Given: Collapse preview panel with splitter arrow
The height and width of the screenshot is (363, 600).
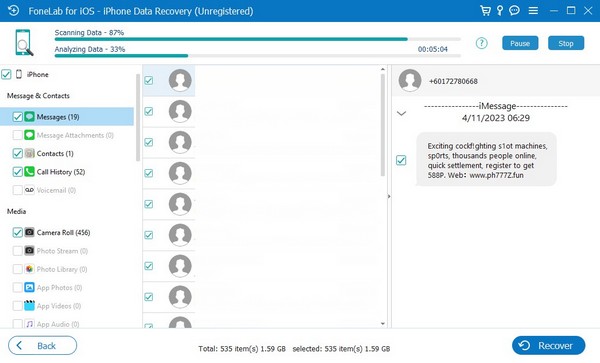Looking at the screenshot, I should (x=389, y=196).
